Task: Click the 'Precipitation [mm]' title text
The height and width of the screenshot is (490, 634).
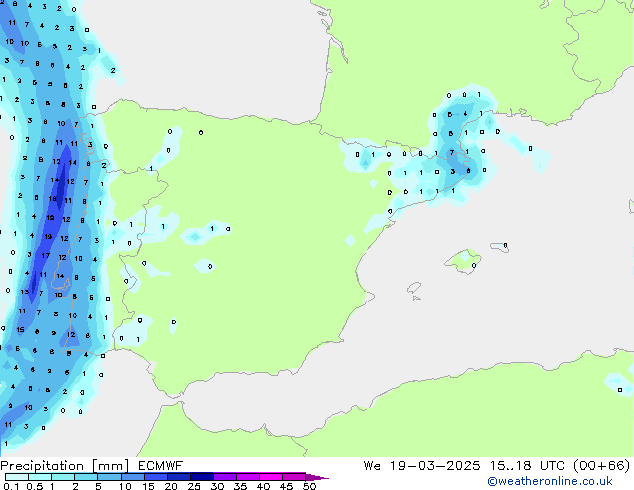Action: (64, 466)
